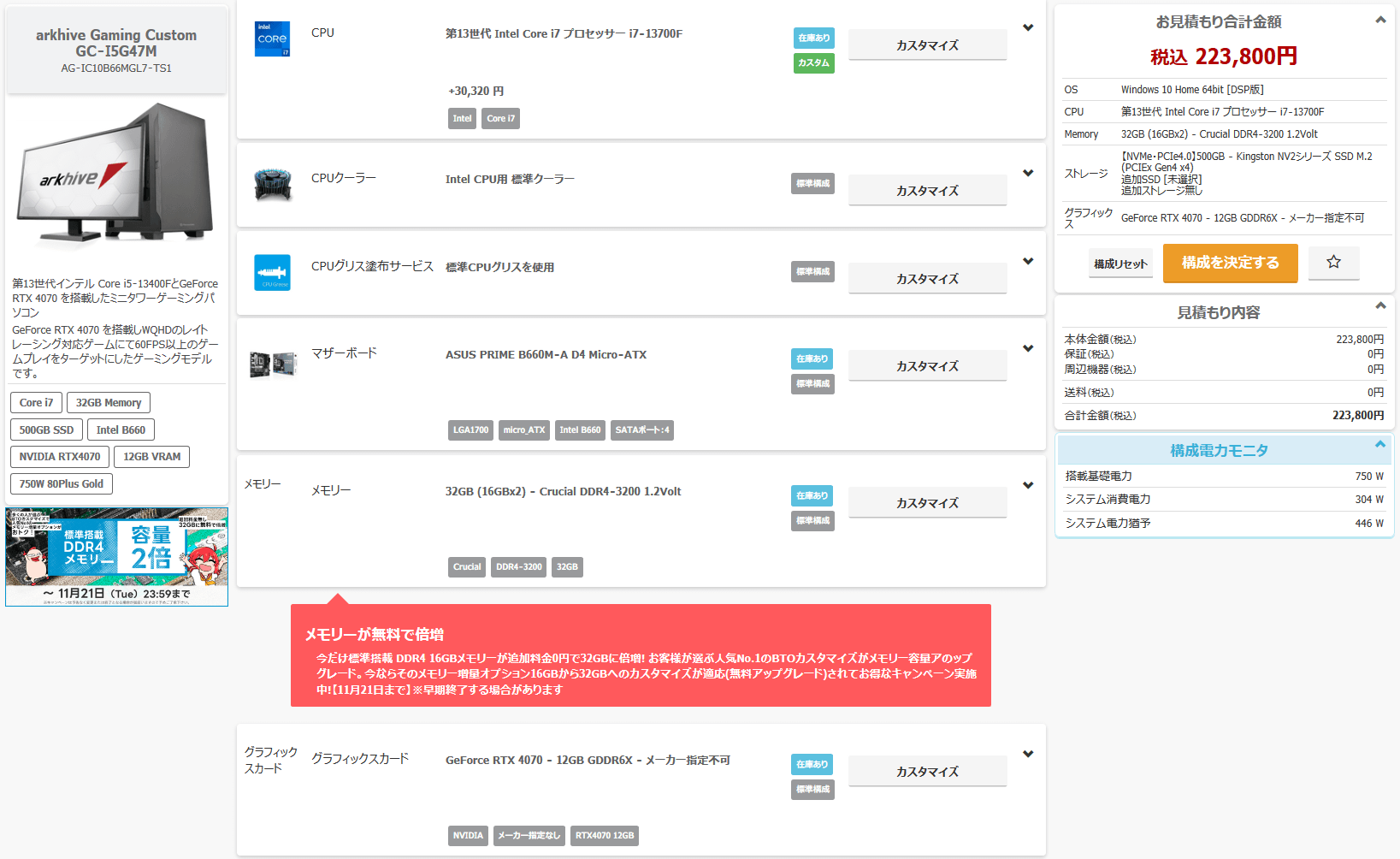Open DDR4 memory double campaign banner
Viewport: 1400px width, 859px height.
[x=116, y=557]
